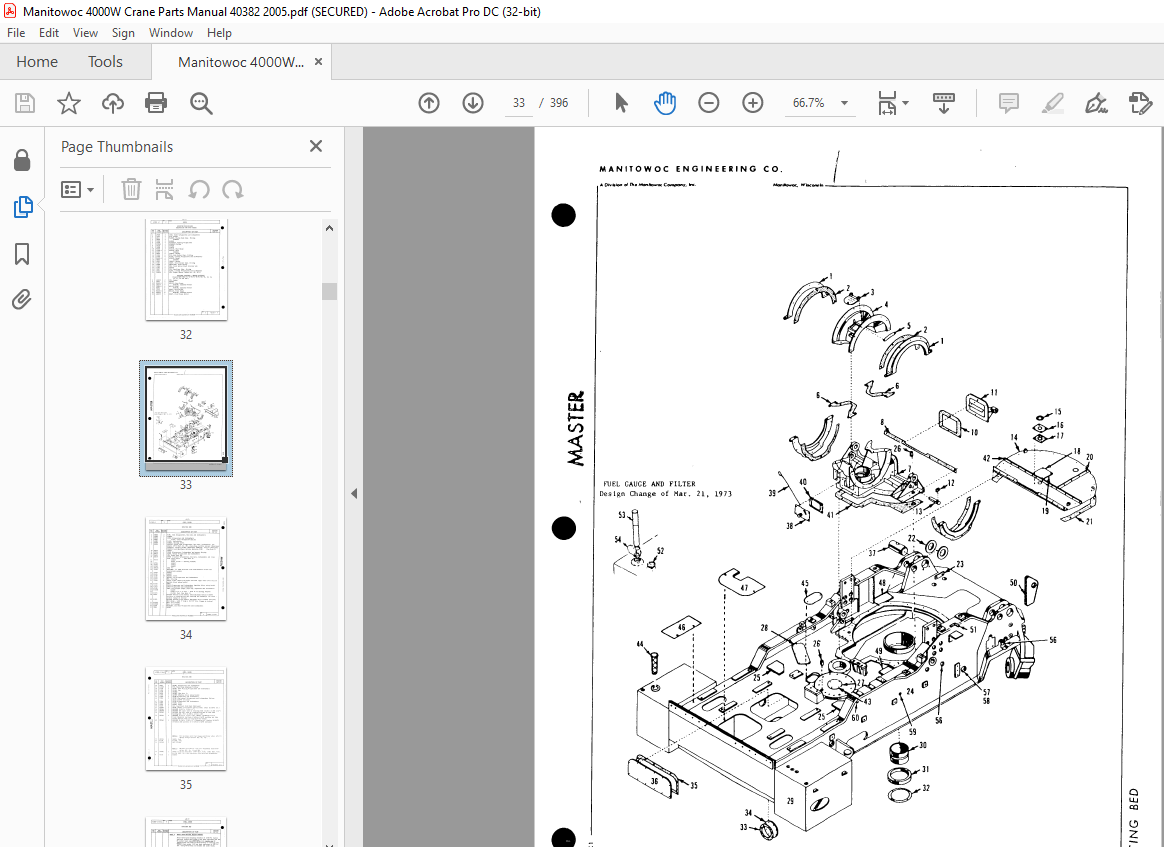The image size is (1164, 847).
Task: Click the stamp/redact tool icon
Action: point(1140,103)
